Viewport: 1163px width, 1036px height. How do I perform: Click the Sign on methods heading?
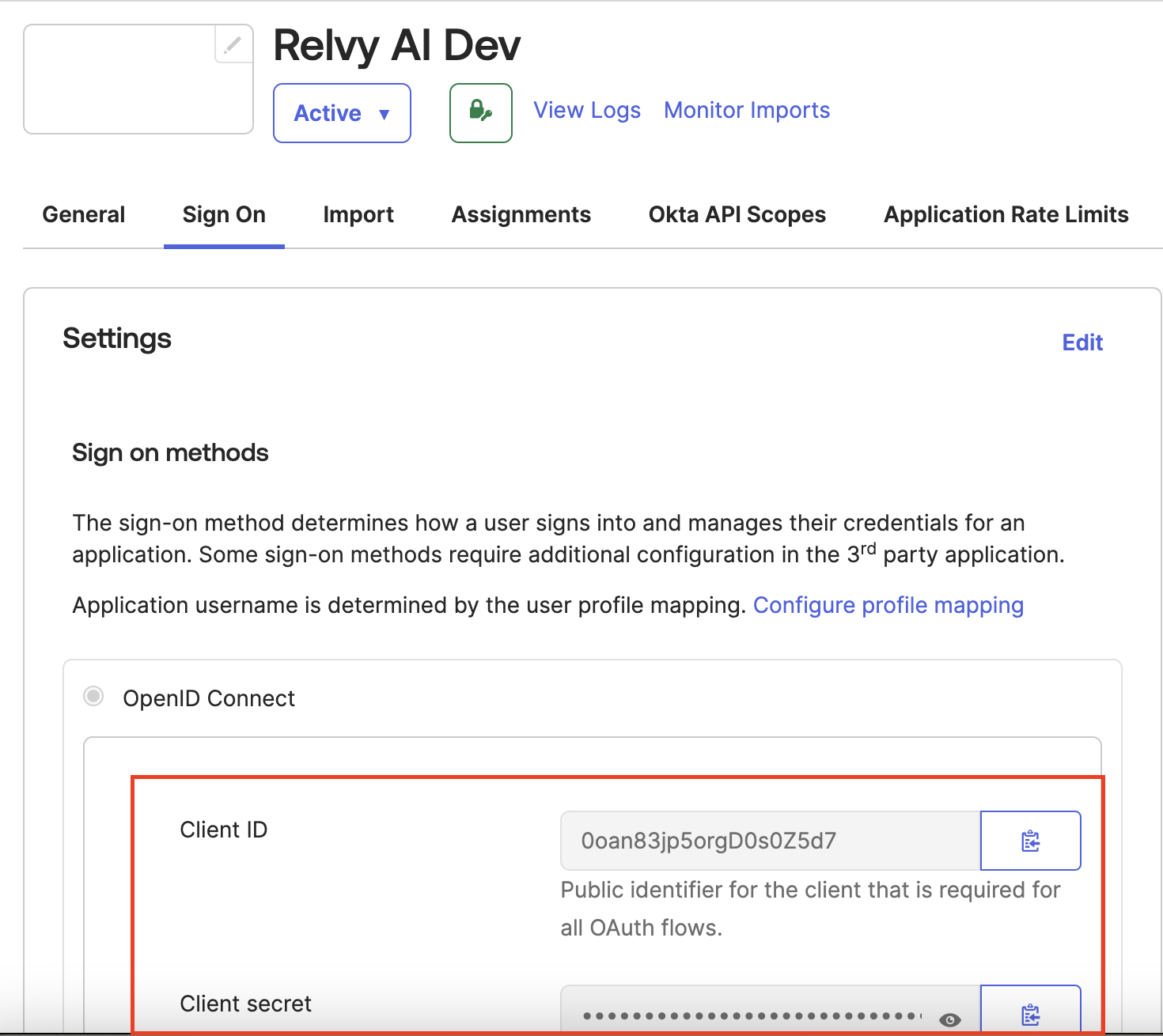170,452
